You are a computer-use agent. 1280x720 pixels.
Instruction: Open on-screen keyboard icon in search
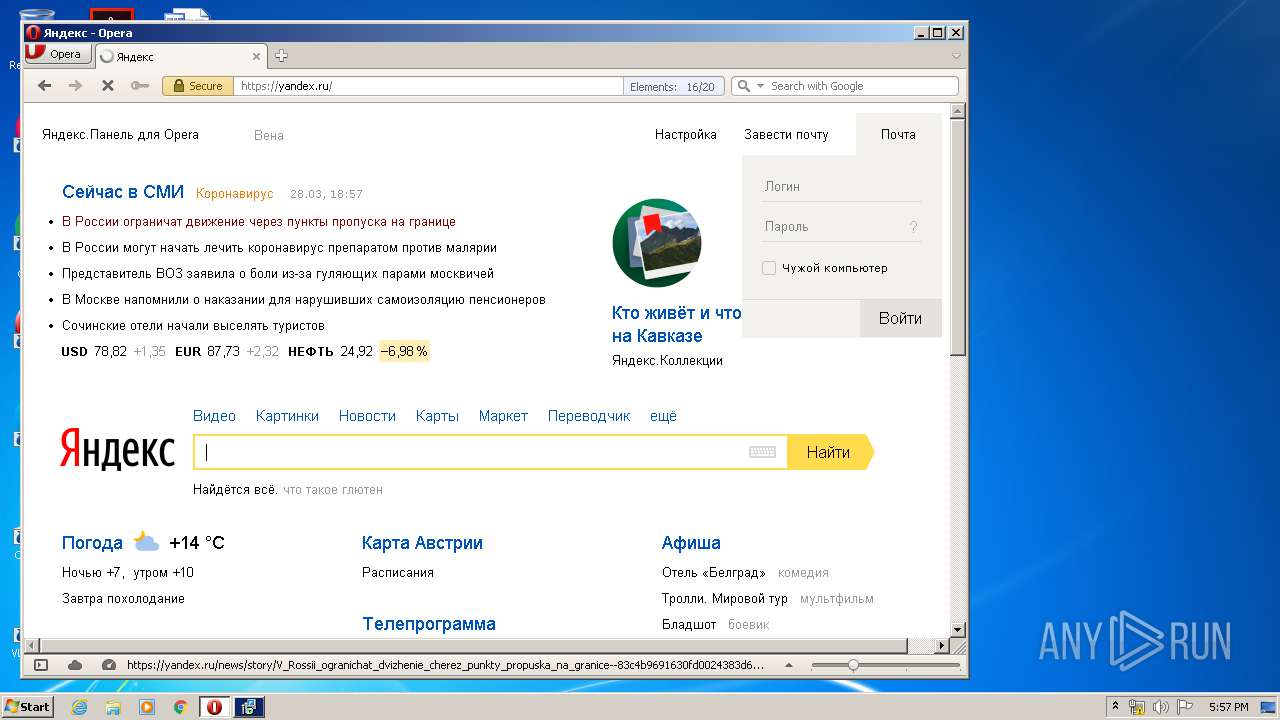(762, 452)
